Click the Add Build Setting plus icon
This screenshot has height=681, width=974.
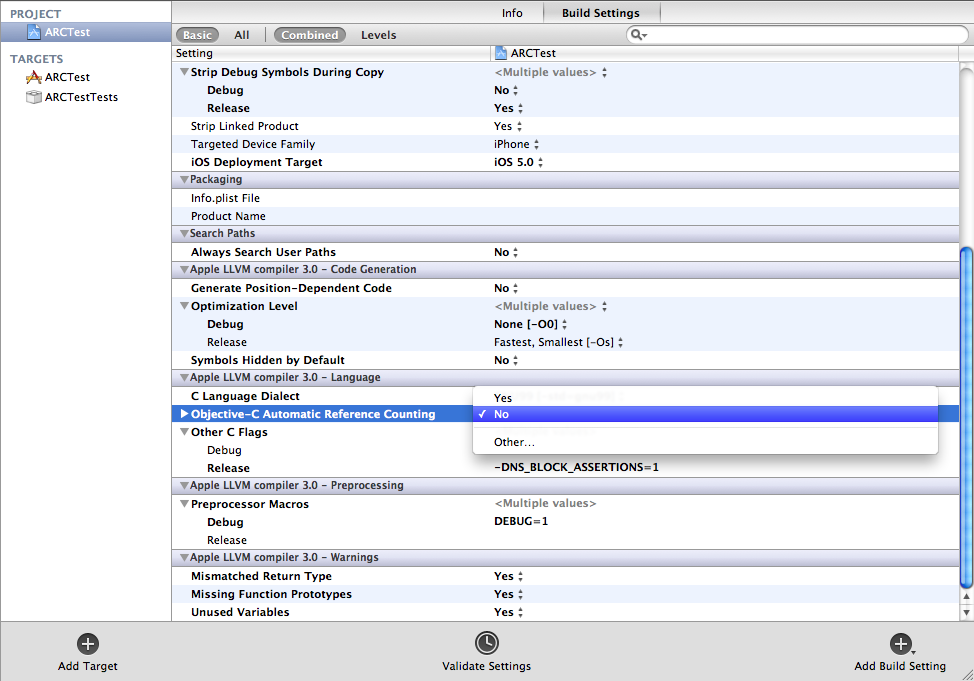(x=901, y=644)
